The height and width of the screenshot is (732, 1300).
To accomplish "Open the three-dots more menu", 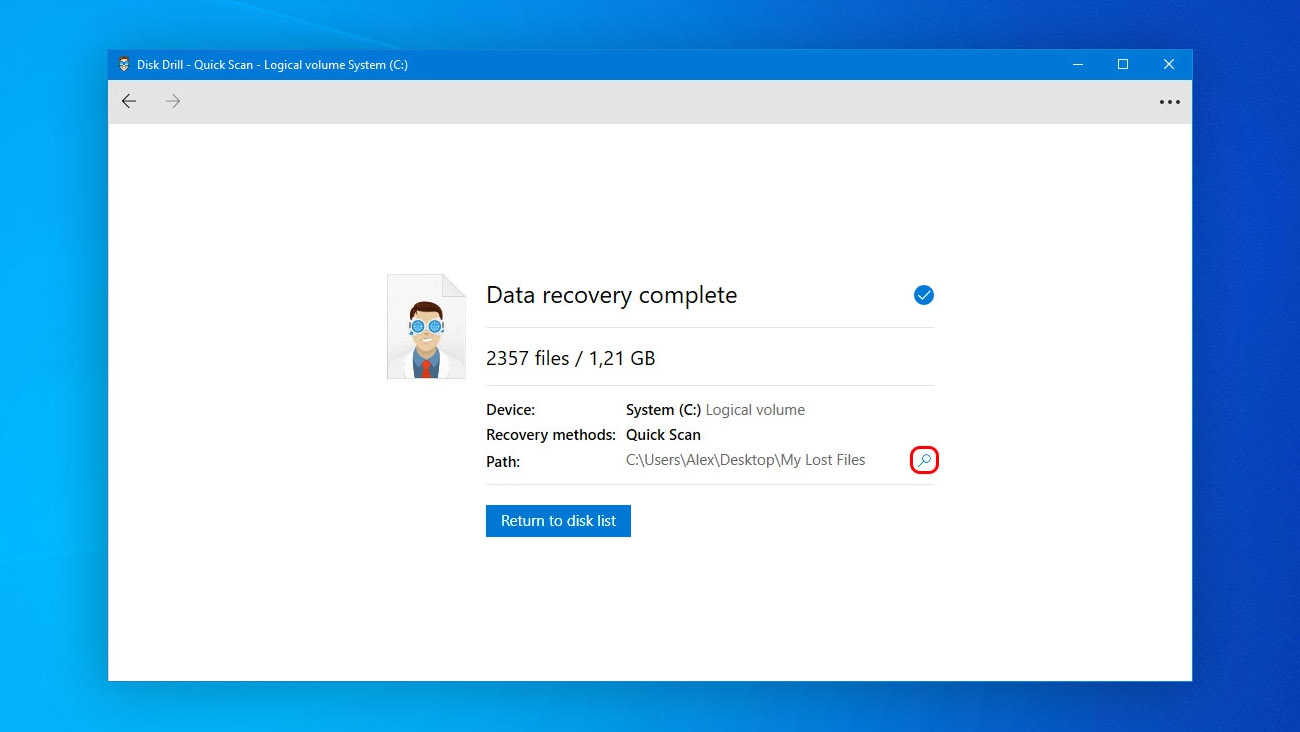I will click(1169, 102).
